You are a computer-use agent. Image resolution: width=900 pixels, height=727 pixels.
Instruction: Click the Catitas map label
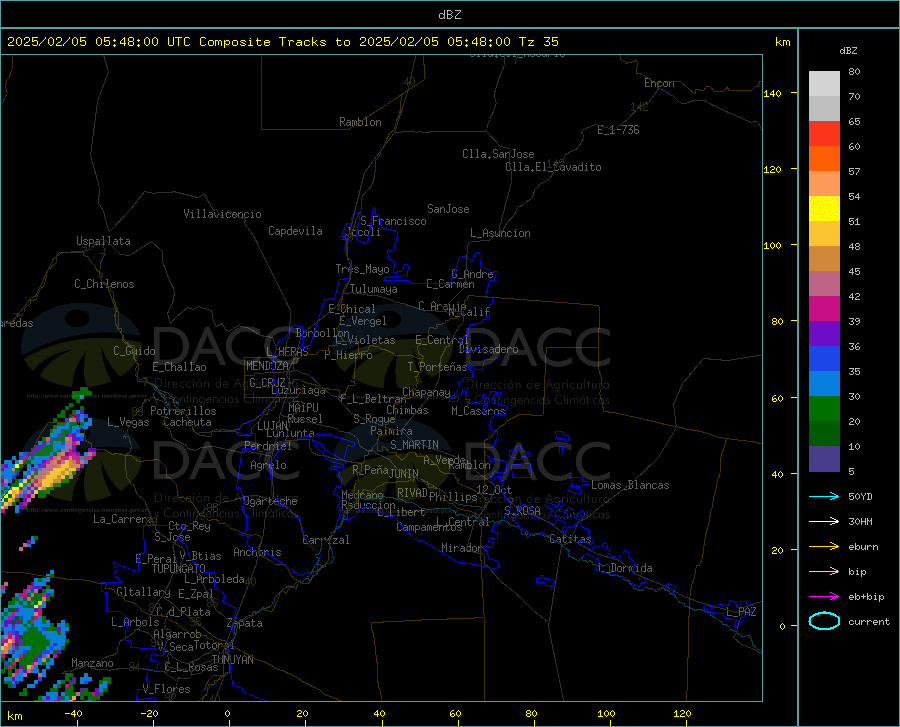click(x=570, y=539)
